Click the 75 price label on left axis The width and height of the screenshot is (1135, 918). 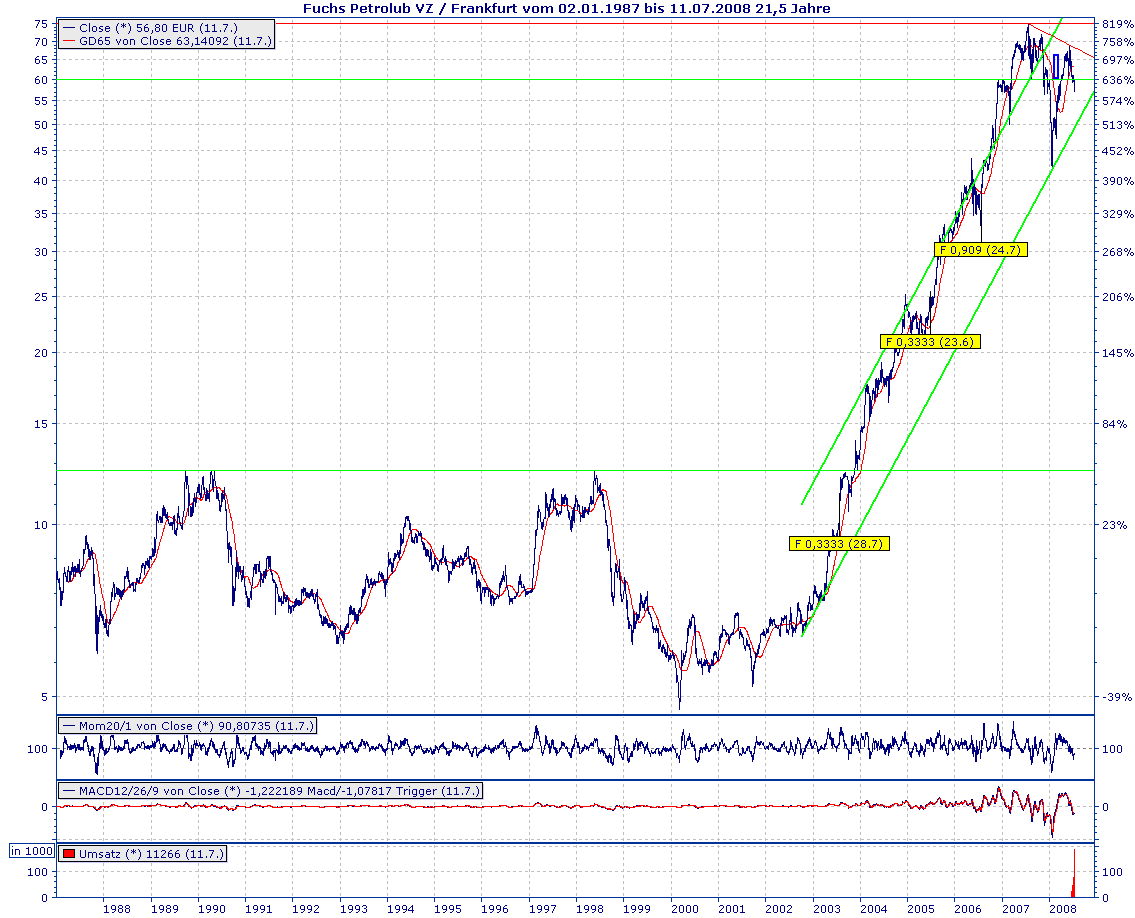pyautogui.click(x=41, y=24)
